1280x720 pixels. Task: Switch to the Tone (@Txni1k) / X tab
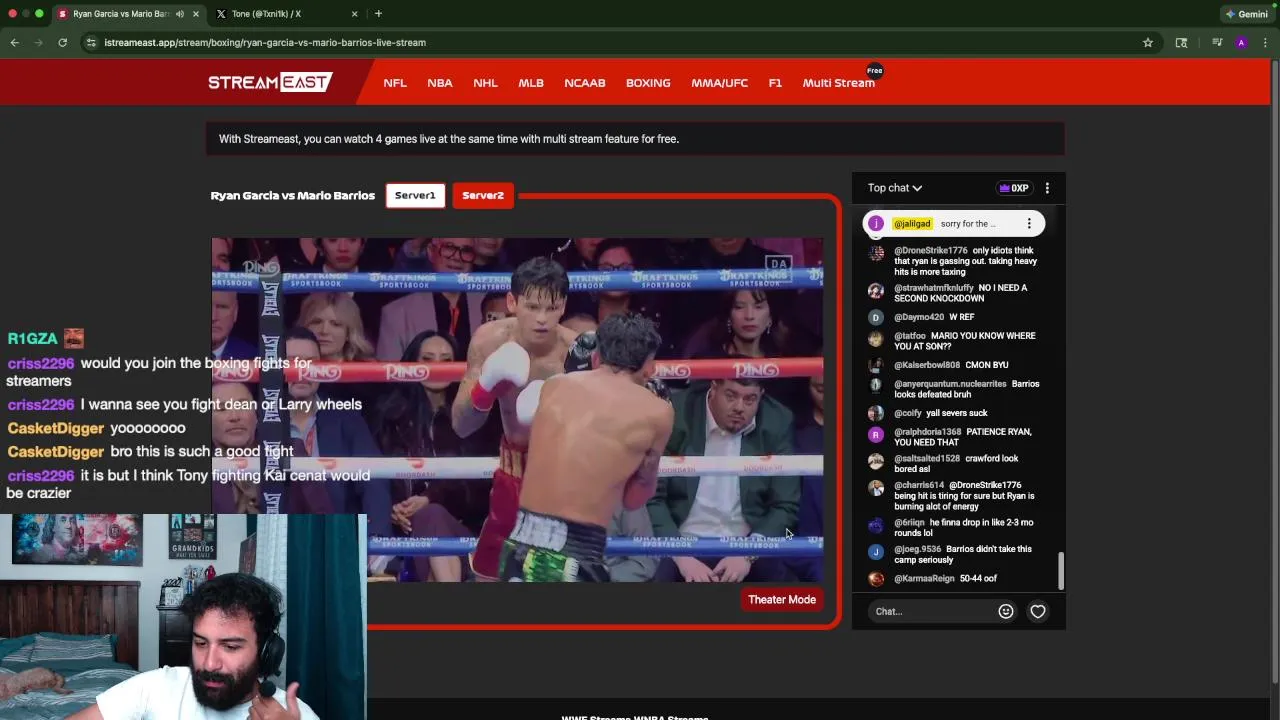[266, 14]
